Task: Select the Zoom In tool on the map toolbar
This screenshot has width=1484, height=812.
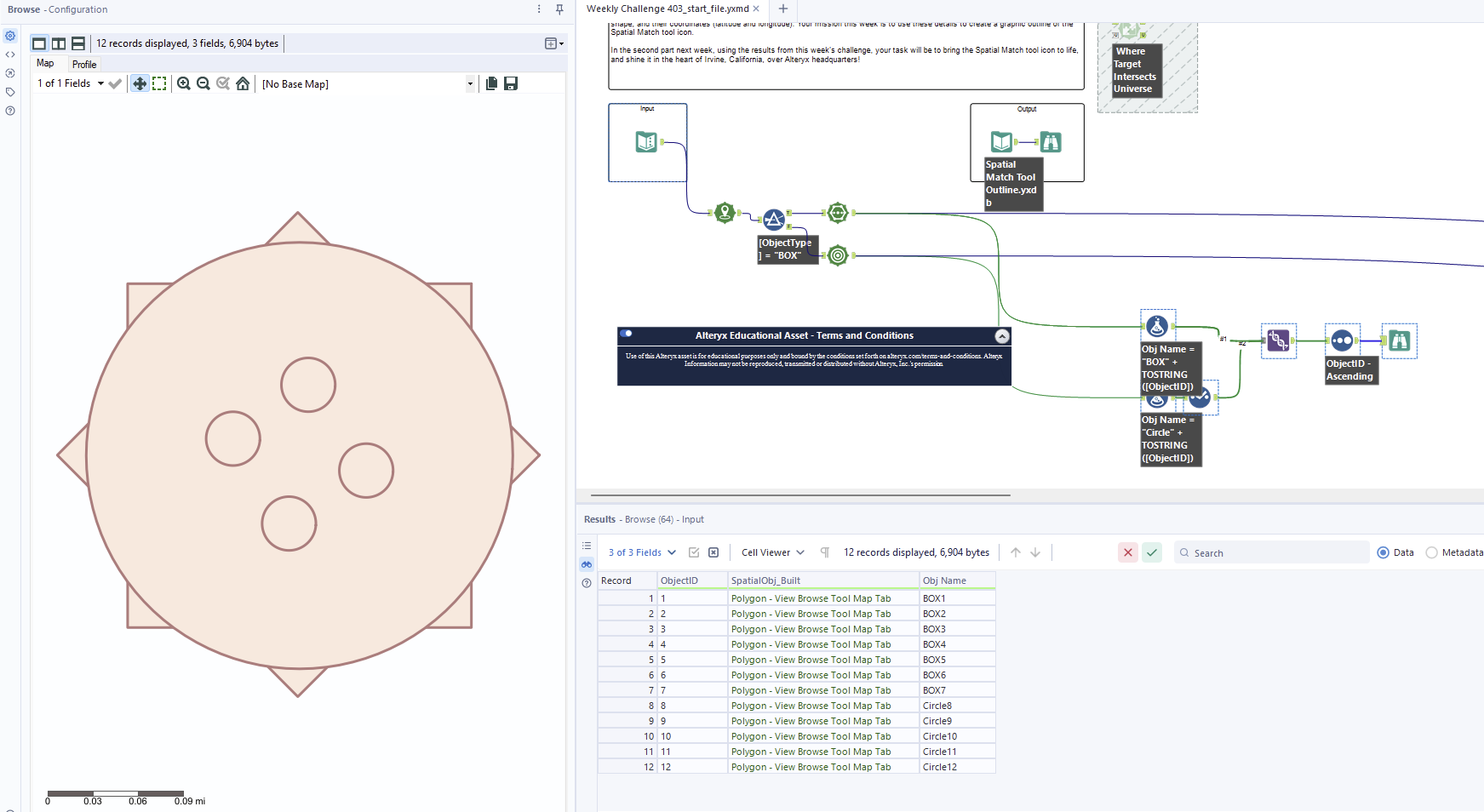Action: coord(184,83)
